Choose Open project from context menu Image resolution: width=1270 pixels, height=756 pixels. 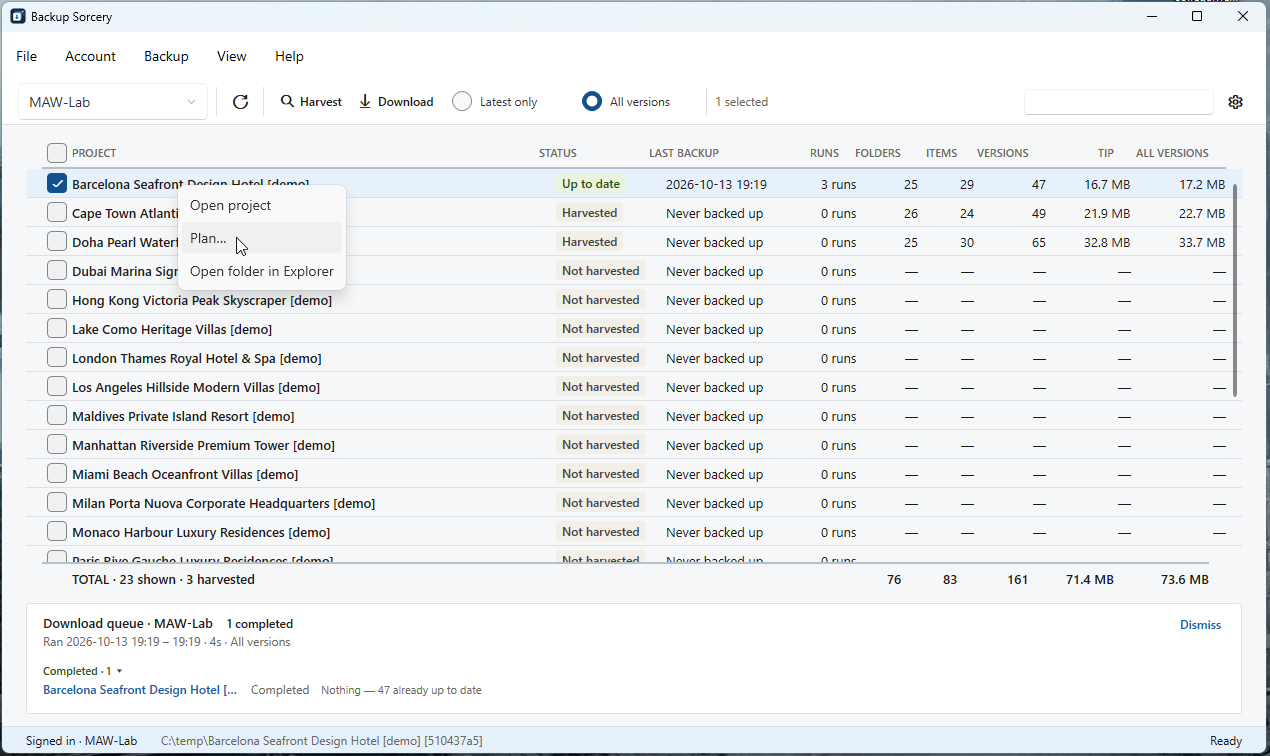[262, 205]
